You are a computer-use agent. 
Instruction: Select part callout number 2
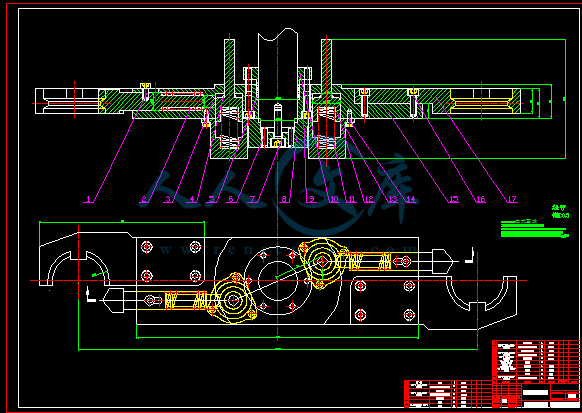[x=144, y=200]
